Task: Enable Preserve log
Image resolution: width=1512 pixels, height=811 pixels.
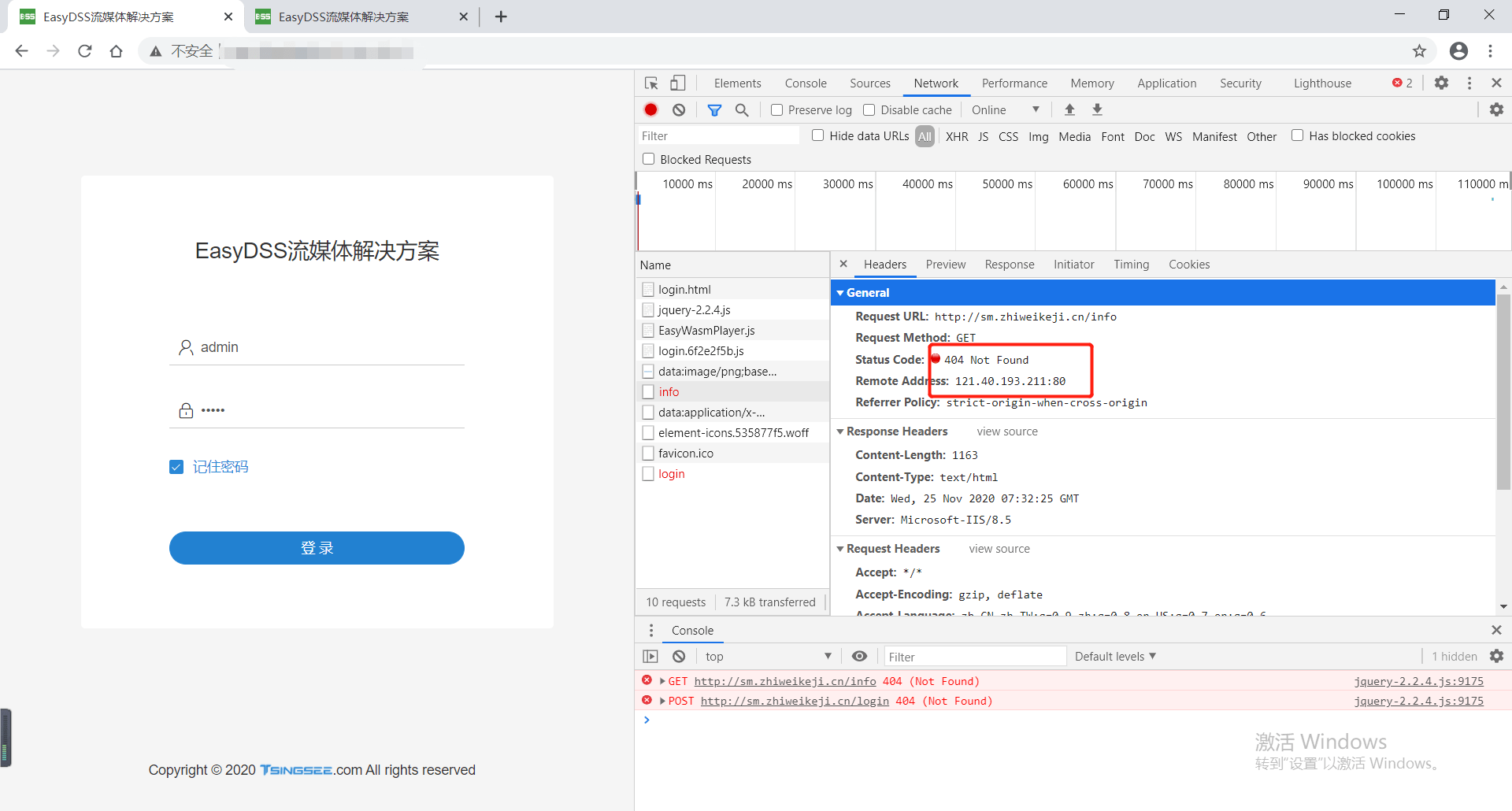Action: point(776,109)
